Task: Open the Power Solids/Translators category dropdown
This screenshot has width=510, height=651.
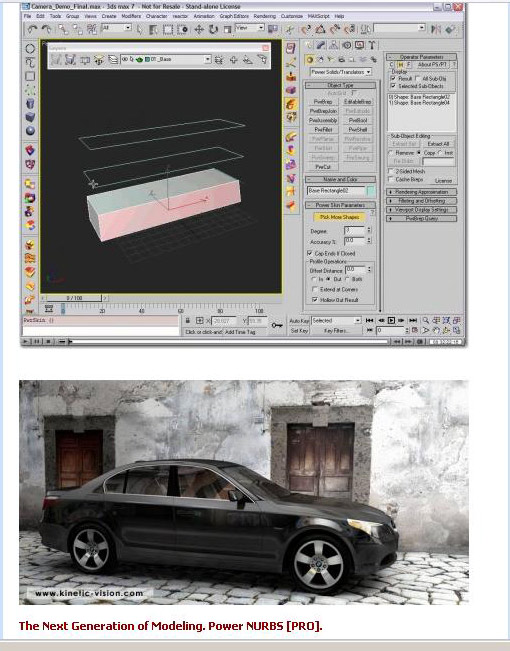Action: click(x=341, y=72)
